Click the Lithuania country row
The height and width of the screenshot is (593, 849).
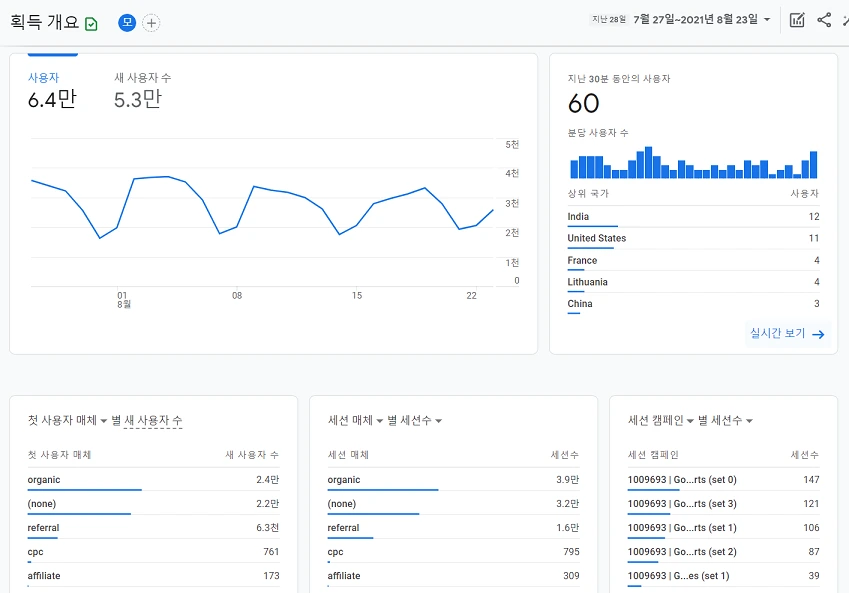click(x=693, y=282)
